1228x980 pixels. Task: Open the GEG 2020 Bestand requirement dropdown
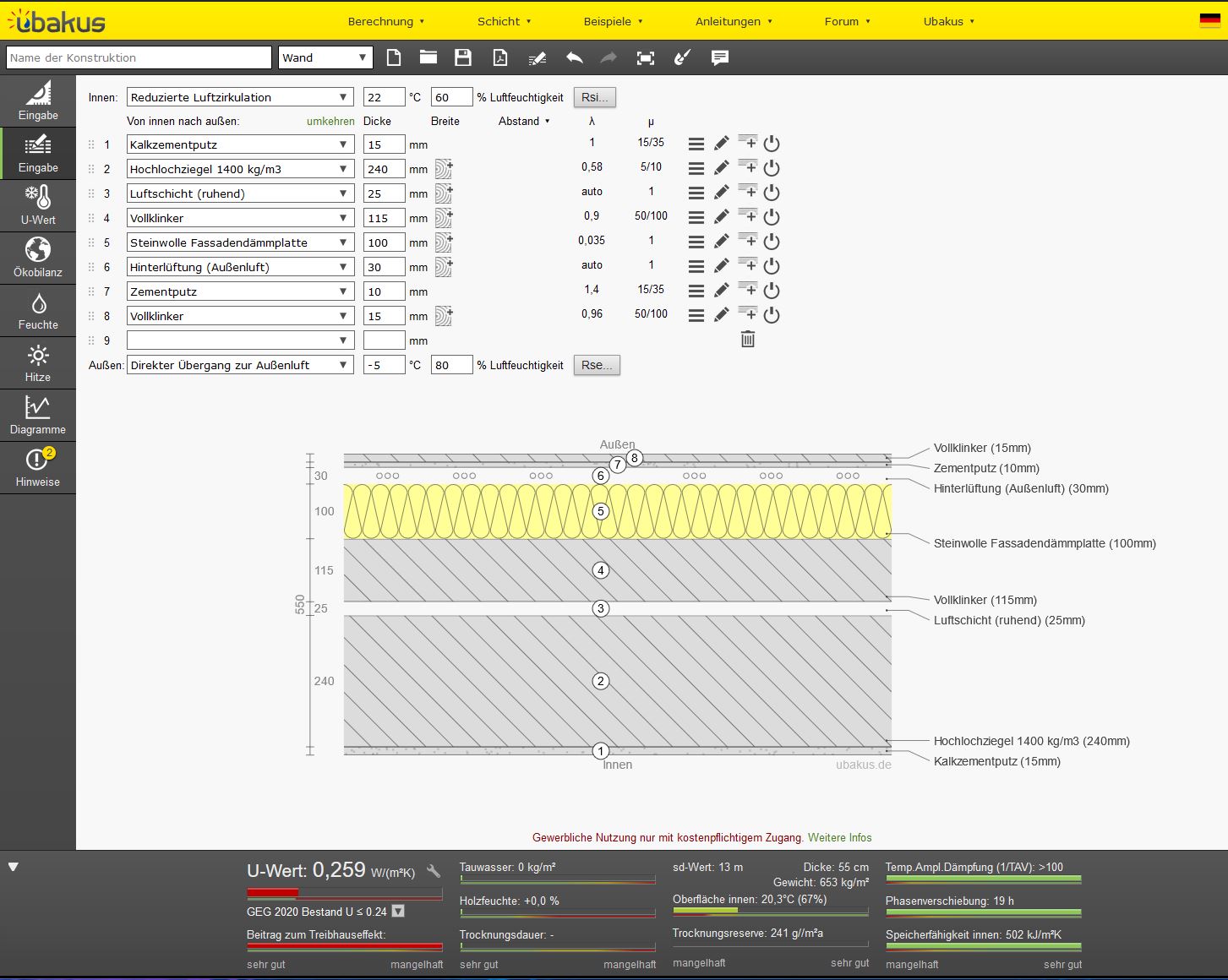click(398, 912)
